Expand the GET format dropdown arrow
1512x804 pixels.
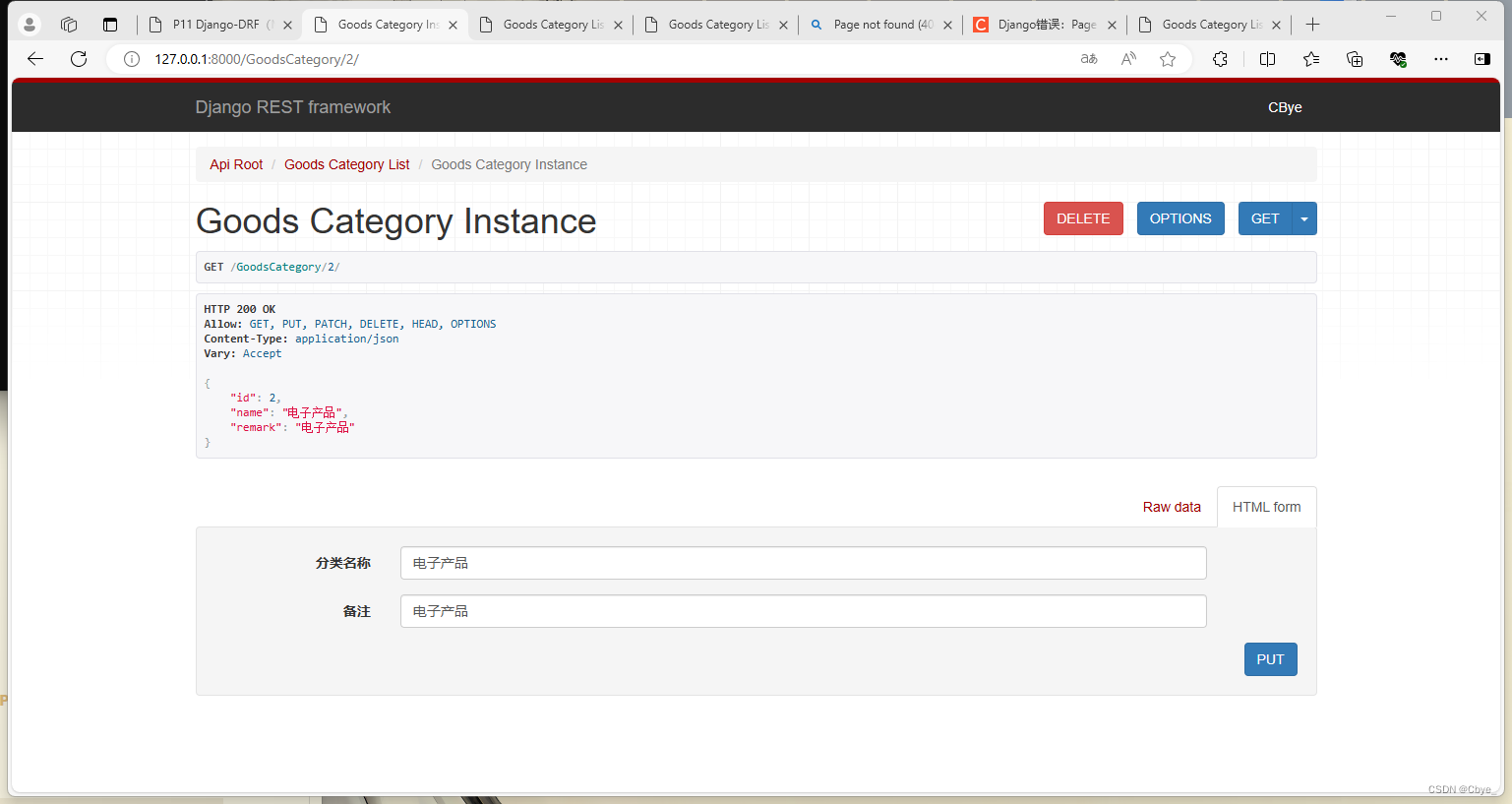pyautogui.click(x=1304, y=218)
